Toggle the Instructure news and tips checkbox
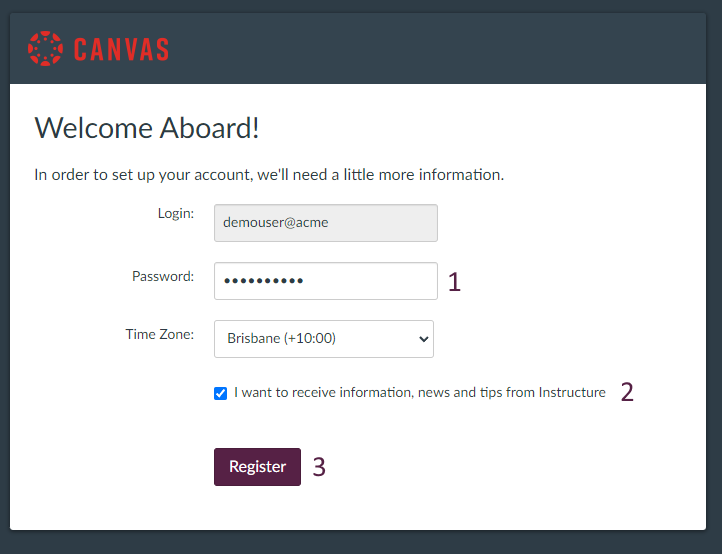Viewport: 722px width, 554px height. (x=221, y=393)
